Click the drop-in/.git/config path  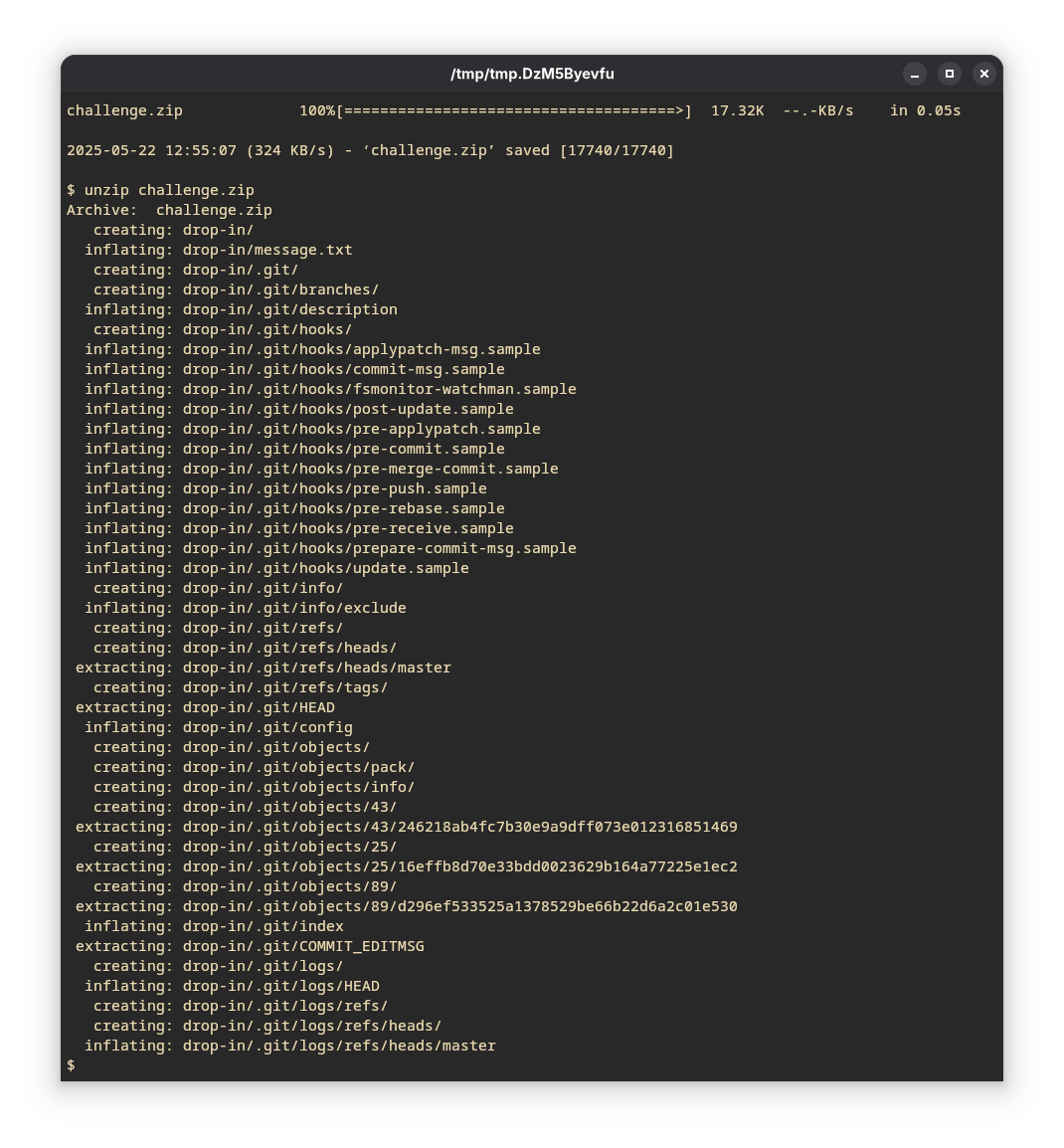[266, 727]
